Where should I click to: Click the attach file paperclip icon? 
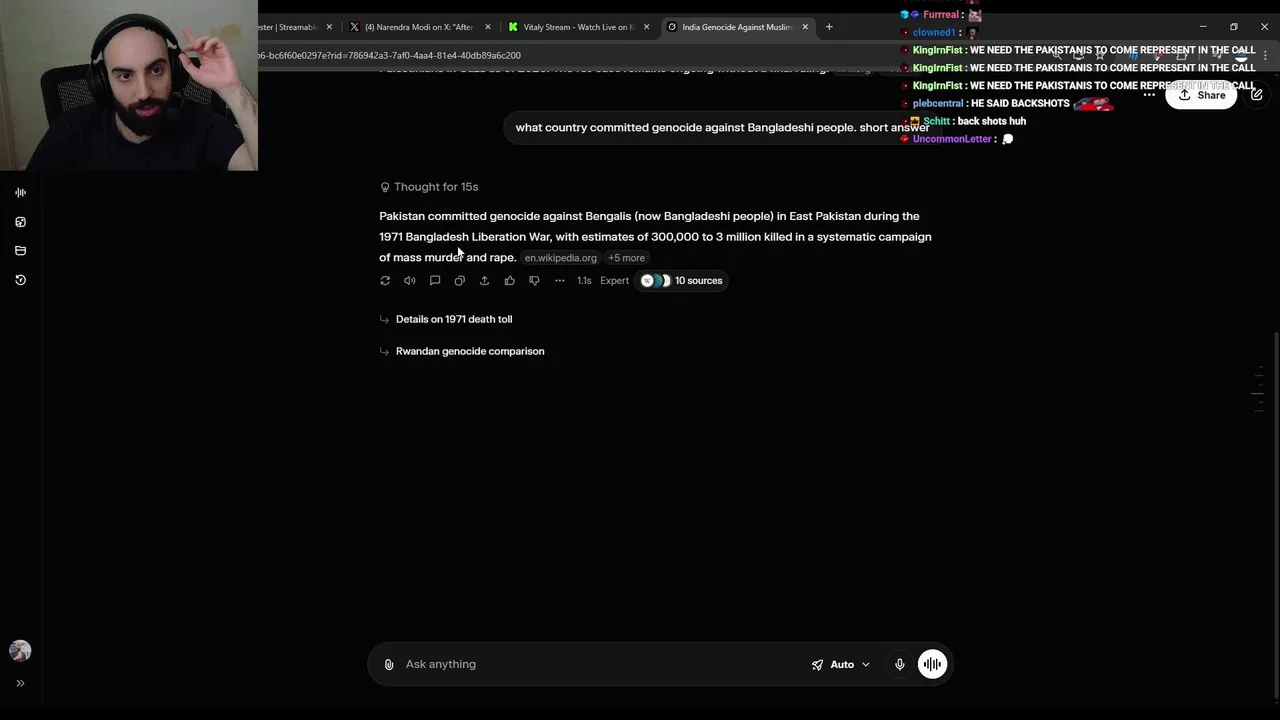pyautogui.click(x=389, y=664)
